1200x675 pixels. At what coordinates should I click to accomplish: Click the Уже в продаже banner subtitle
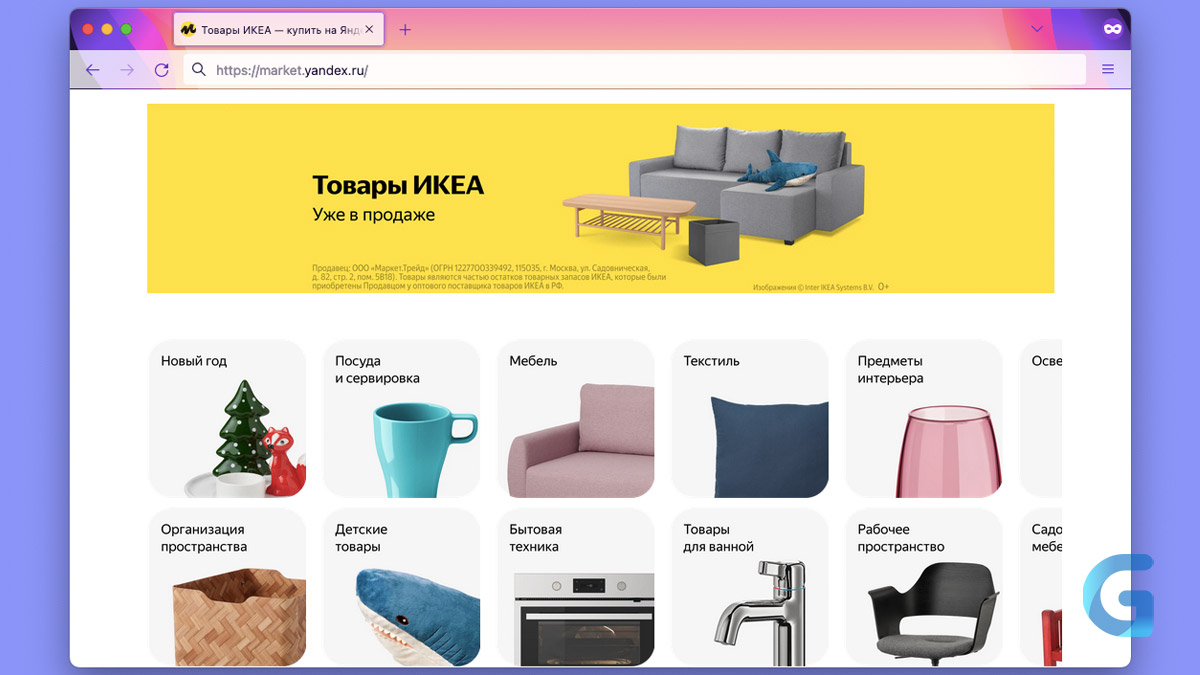coord(374,214)
